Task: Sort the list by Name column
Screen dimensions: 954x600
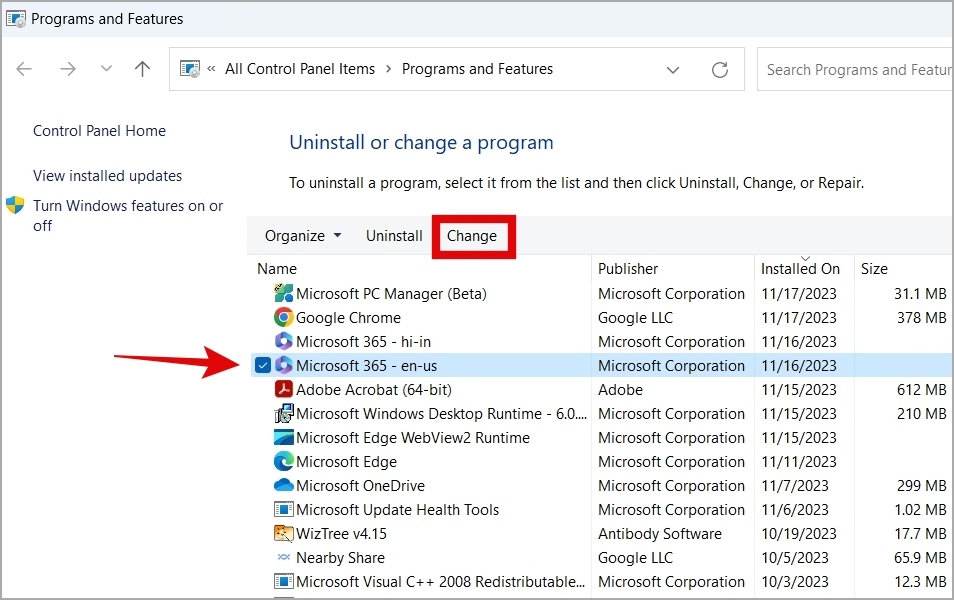Action: pos(277,269)
